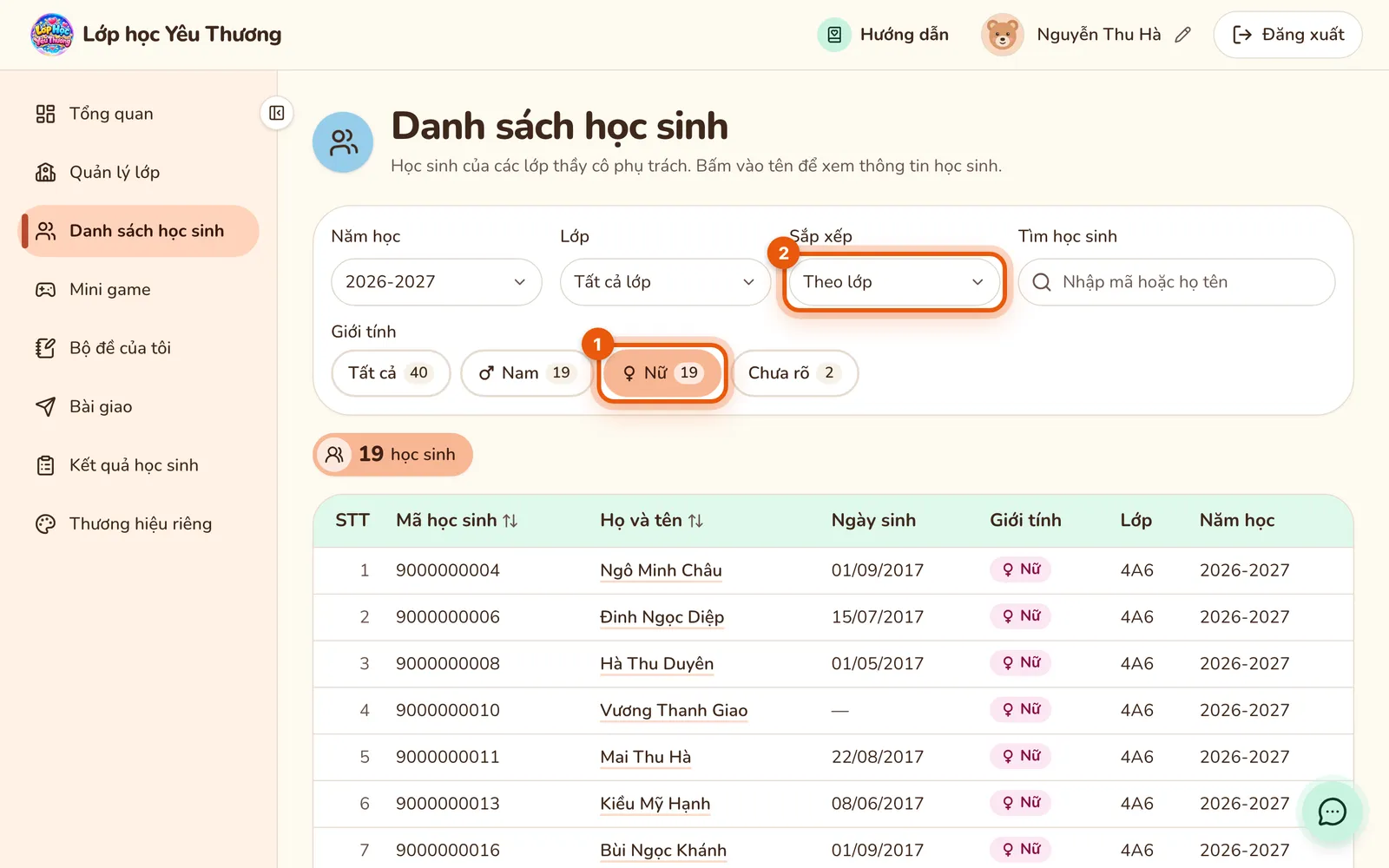
Task: Select Danh sách học sinh sidebar item
Action: click(x=140, y=231)
